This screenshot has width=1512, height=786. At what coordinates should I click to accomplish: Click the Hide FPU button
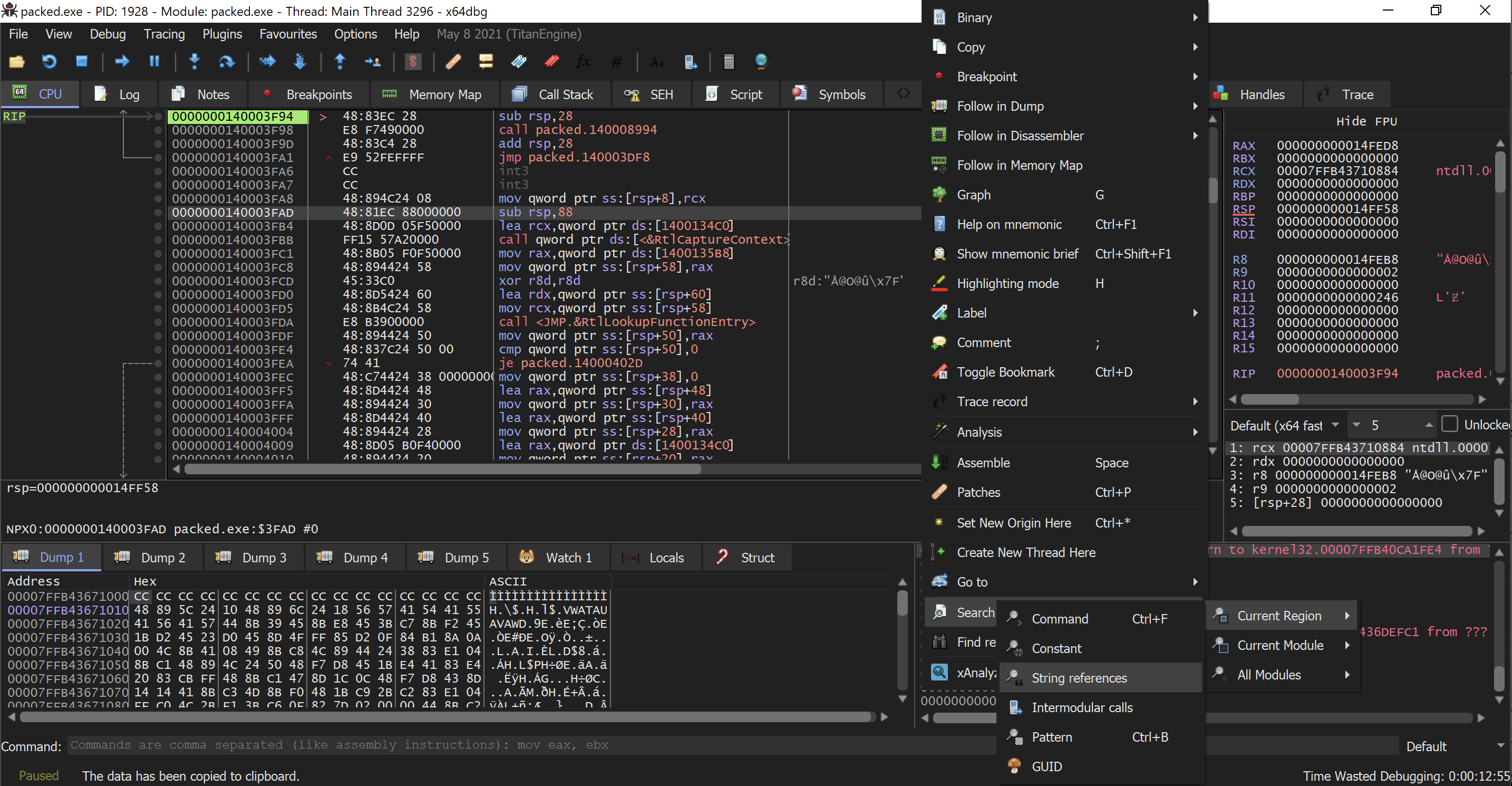pyautogui.click(x=1366, y=122)
